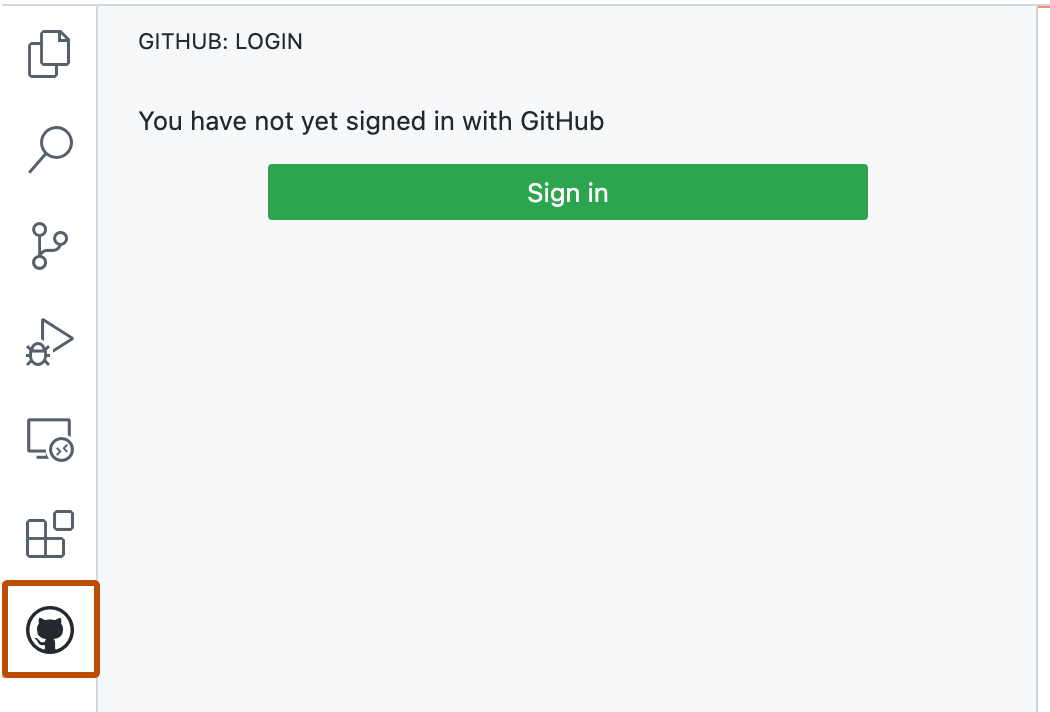1050x712 pixels.
Task: Click the Sign in button
Action: coord(567,192)
